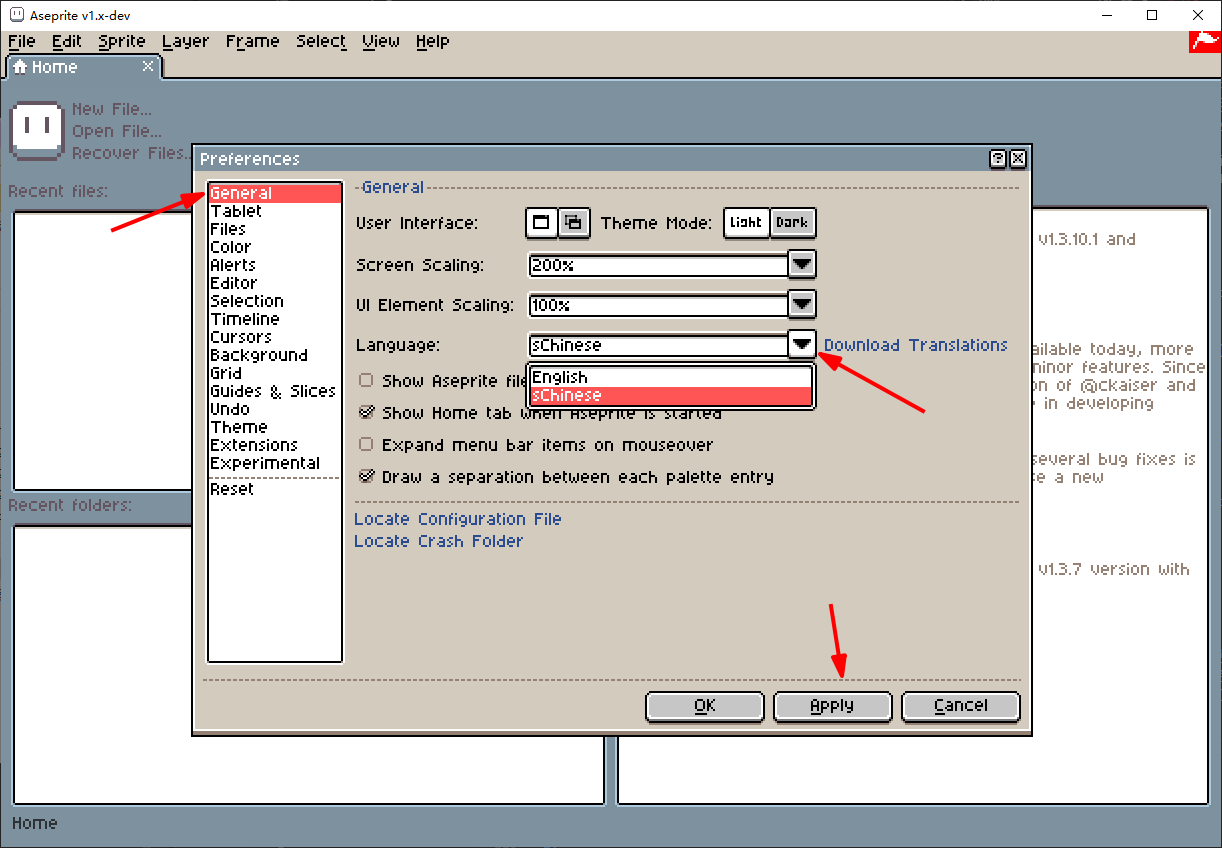Image resolution: width=1222 pixels, height=848 pixels.
Task: Select Color in preferences sidebar
Action: (275, 247)
